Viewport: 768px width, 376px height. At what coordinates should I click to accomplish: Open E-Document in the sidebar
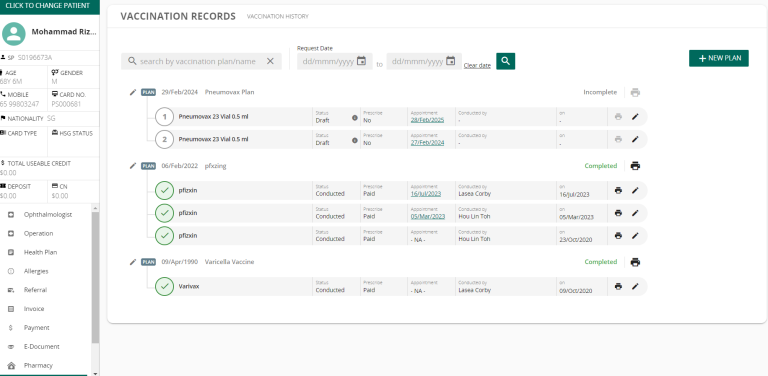[x=42, y=347]
